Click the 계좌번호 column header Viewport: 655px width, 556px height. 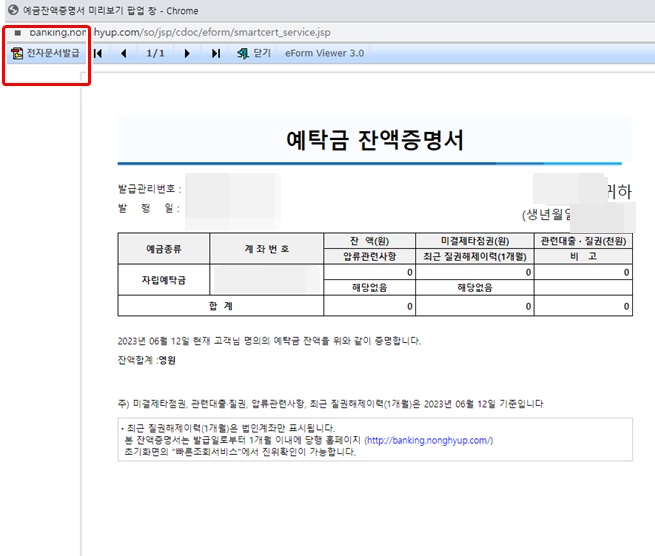coord(267,249)
